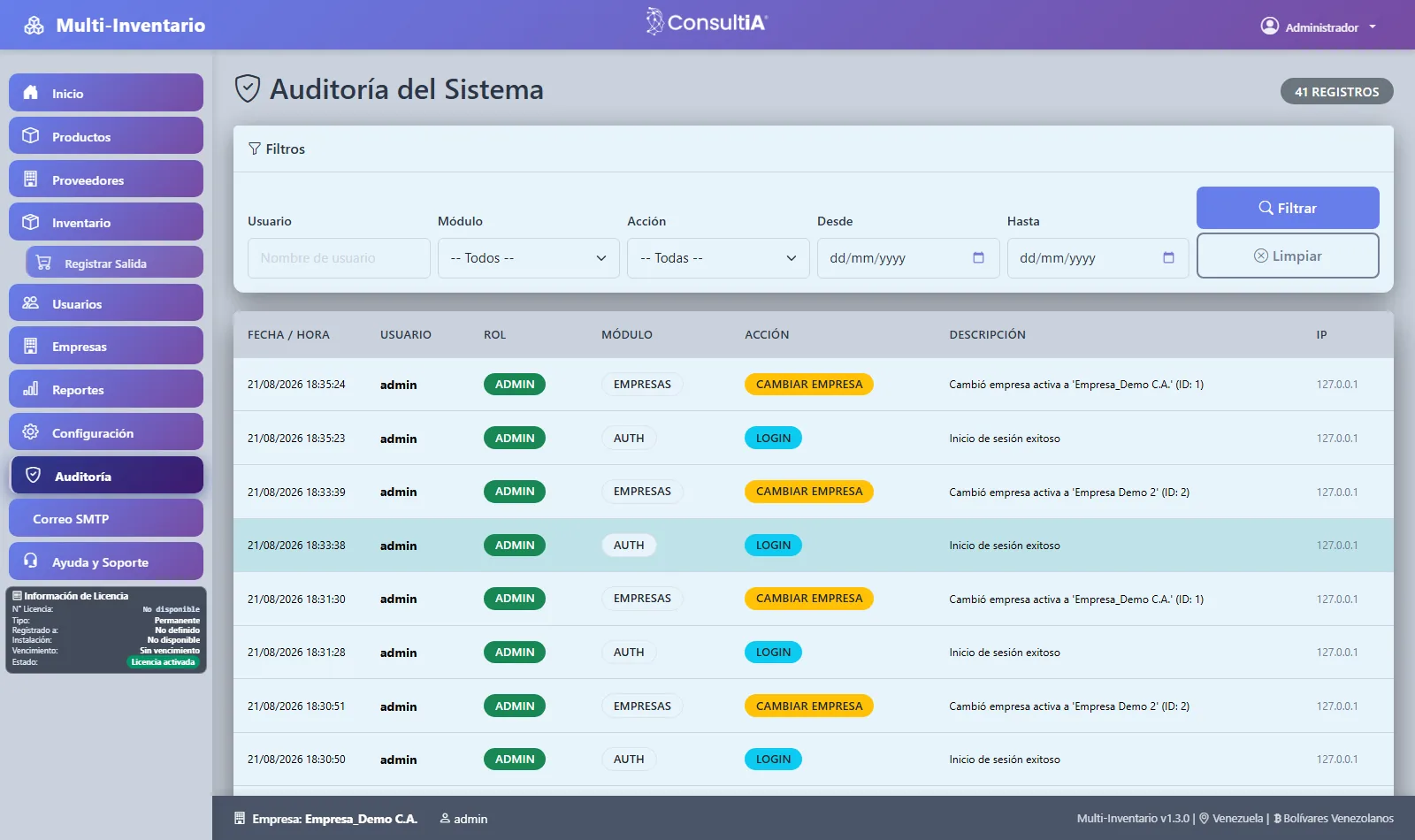Viewport: 1415px width, 840px height.
Task: Open the Acción Todas dropdown
Action: [x=718, y=258]
